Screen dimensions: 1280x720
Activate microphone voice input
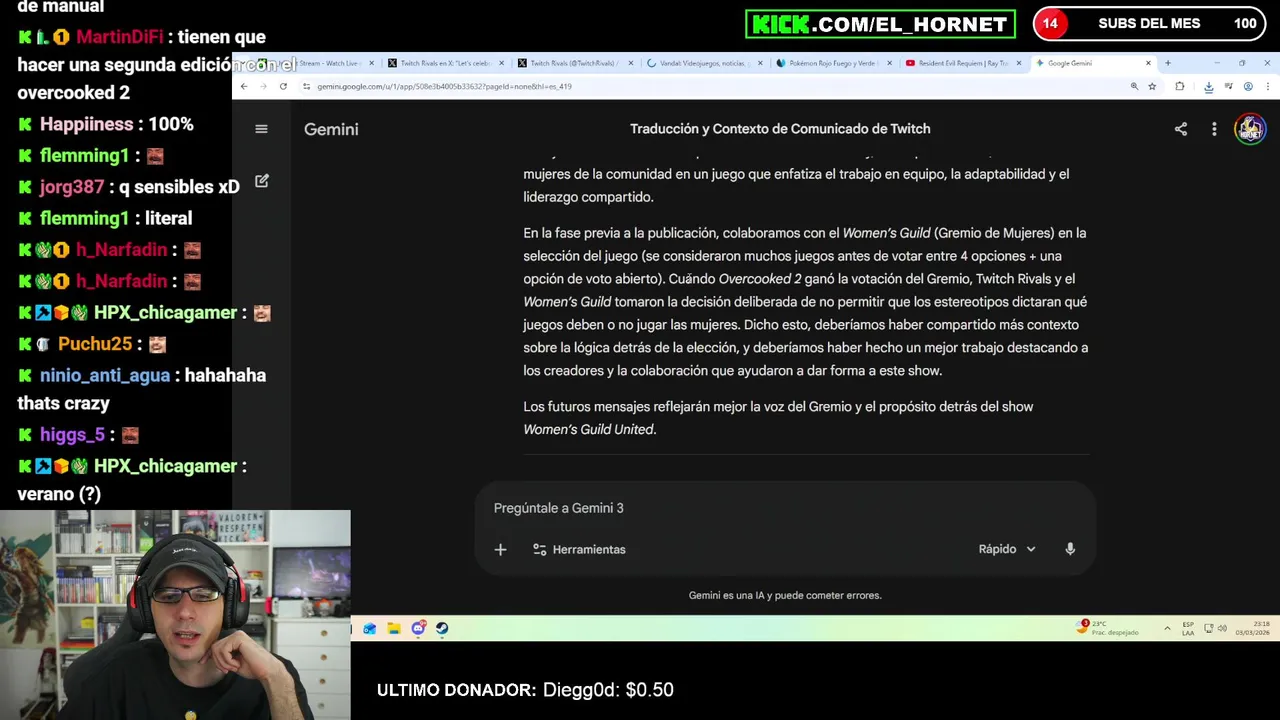point(1070,549)
